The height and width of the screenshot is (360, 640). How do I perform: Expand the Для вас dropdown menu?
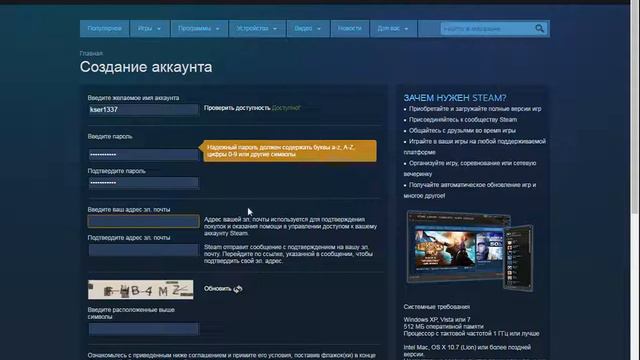coord(393,29)
